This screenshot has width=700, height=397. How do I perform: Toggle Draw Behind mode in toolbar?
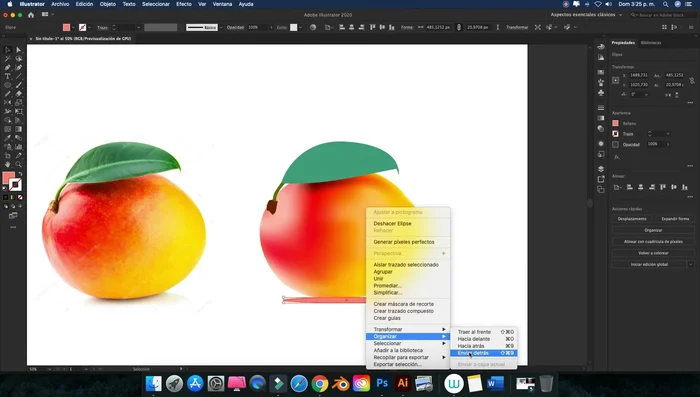click(13, 206)
